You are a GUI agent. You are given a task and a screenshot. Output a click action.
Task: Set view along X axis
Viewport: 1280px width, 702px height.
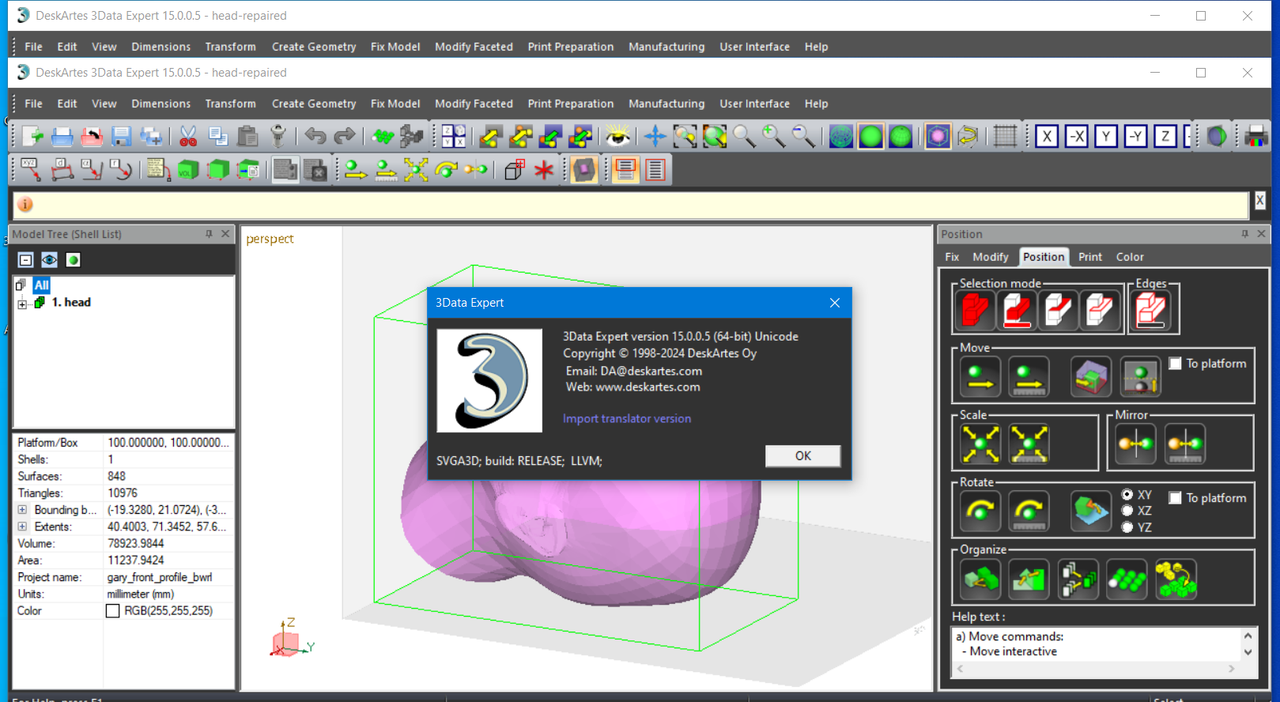pos(1046,137)
